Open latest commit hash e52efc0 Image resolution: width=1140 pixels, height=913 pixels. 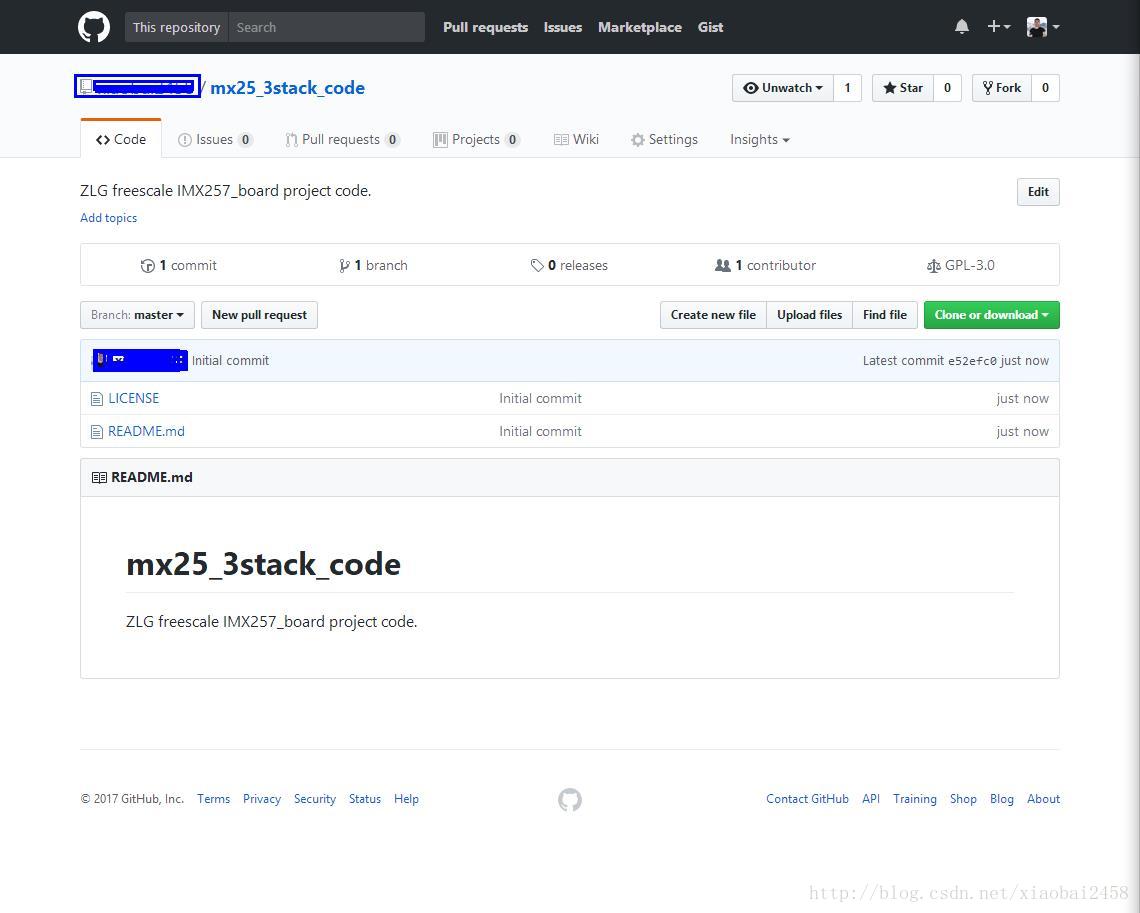tap(972, 361)
